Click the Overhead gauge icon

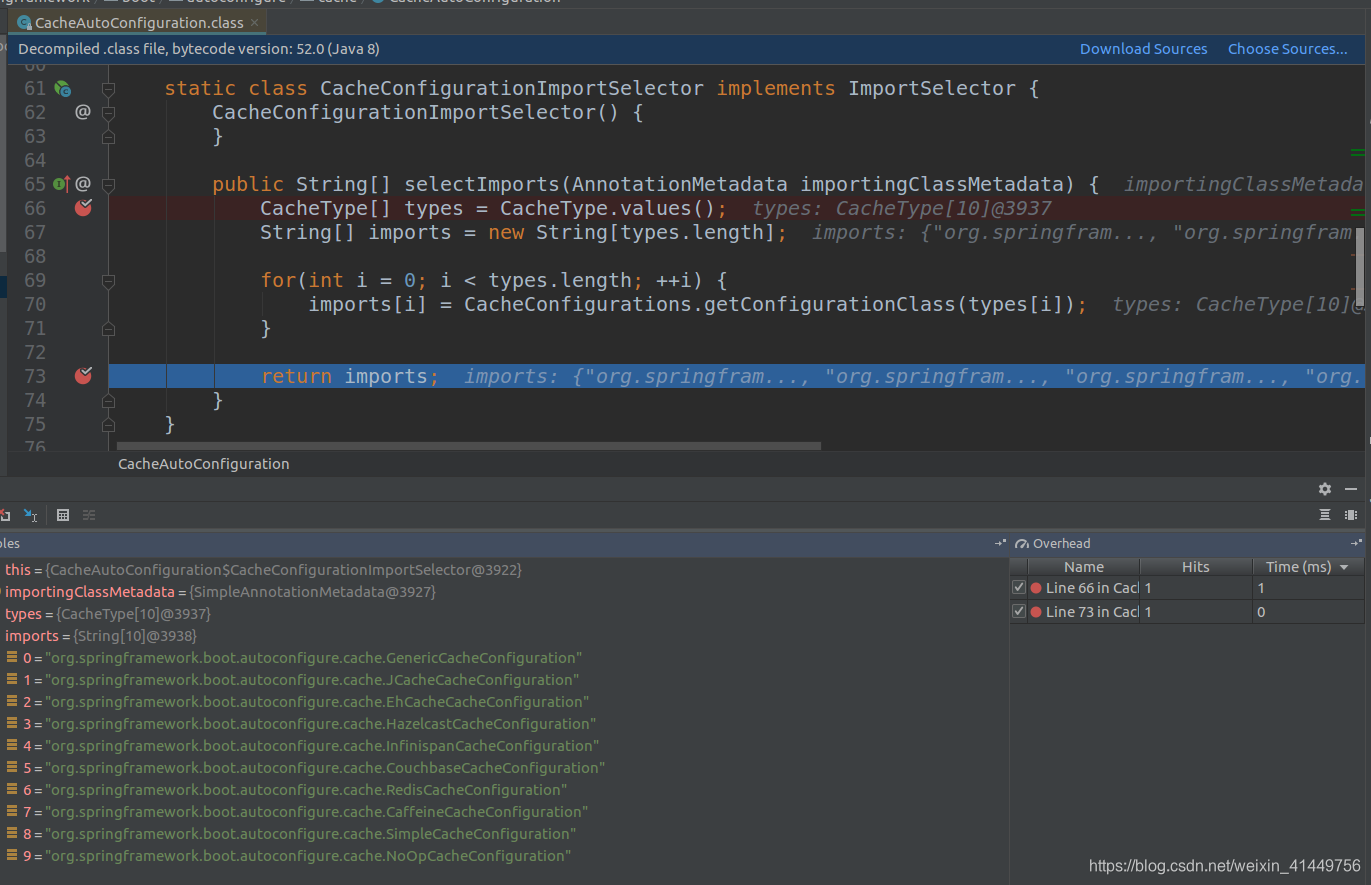coord(1021,544)
